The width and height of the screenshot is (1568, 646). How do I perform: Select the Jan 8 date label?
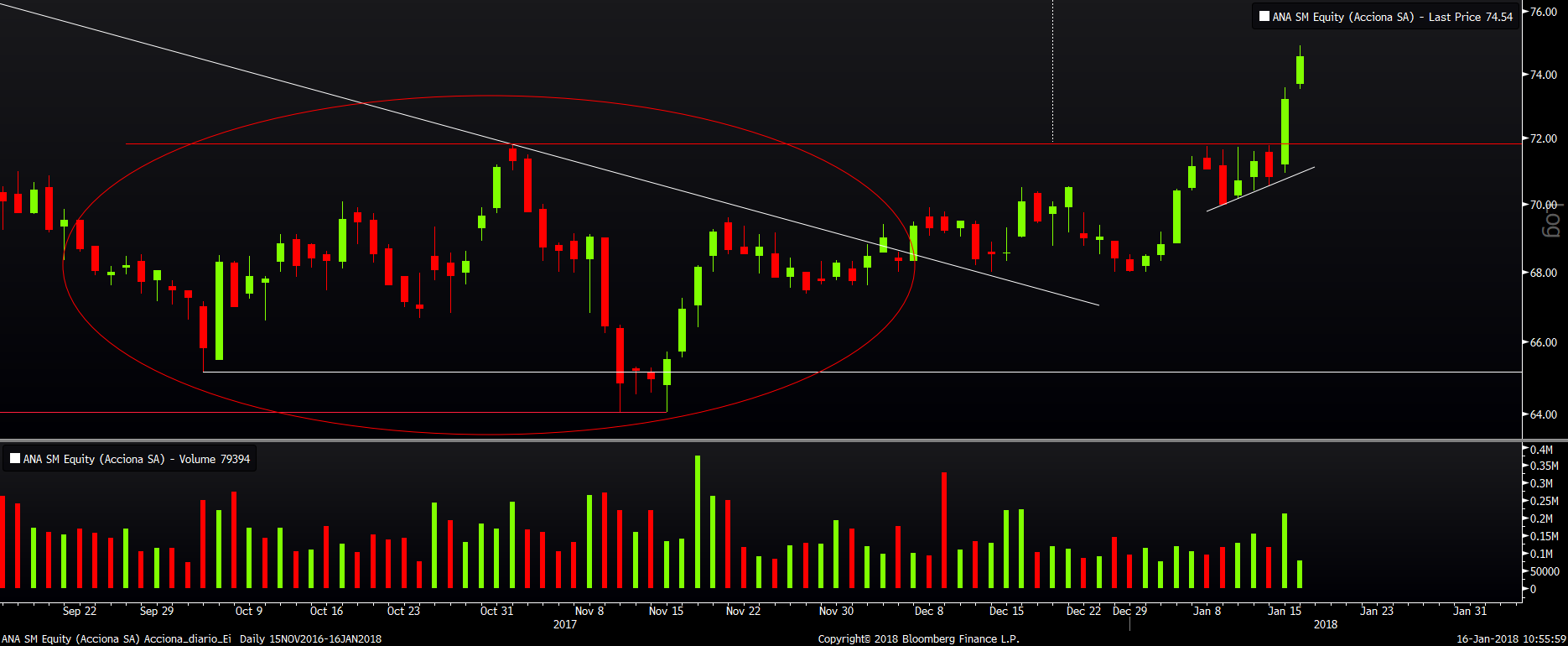[1207, 611]
